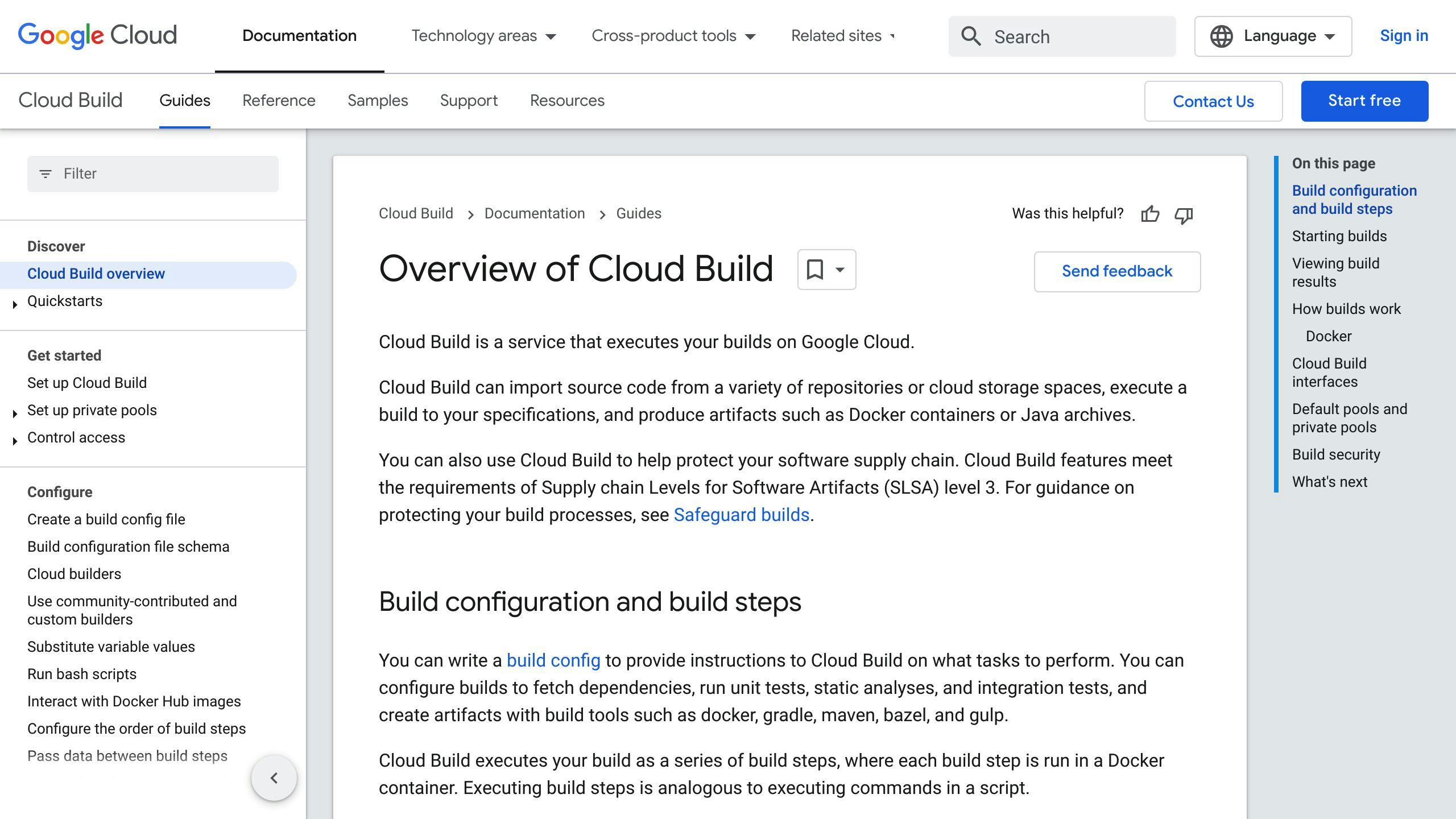Open the Language dropdown
This screenshot has height=819, width=1456.
[x=1273, y=36]
